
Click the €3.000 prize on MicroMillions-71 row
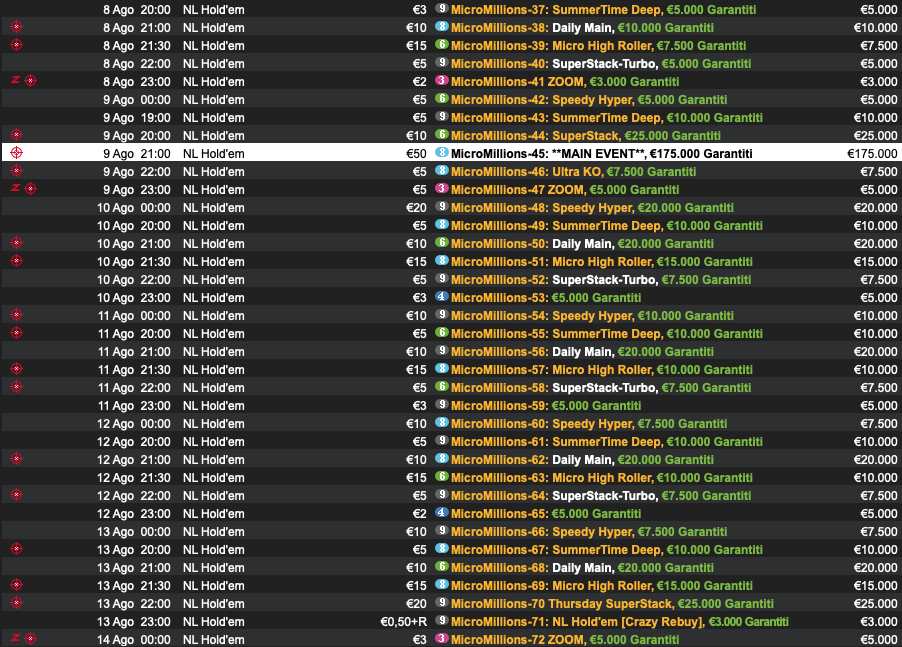coord(879,622)
